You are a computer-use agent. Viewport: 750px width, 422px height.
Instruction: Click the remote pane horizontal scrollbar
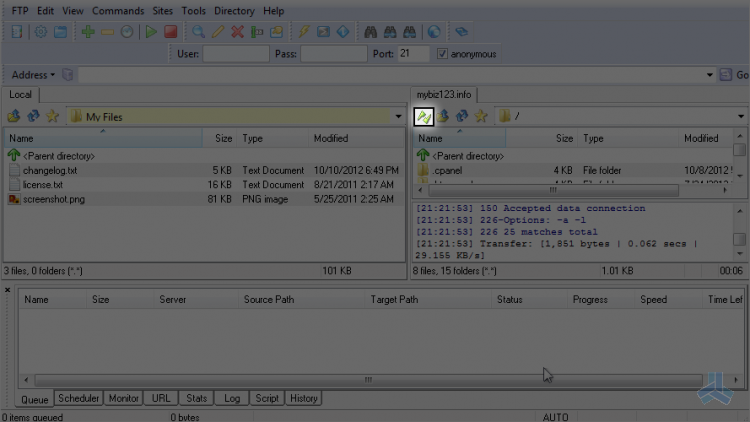click(x=554, y=190)
